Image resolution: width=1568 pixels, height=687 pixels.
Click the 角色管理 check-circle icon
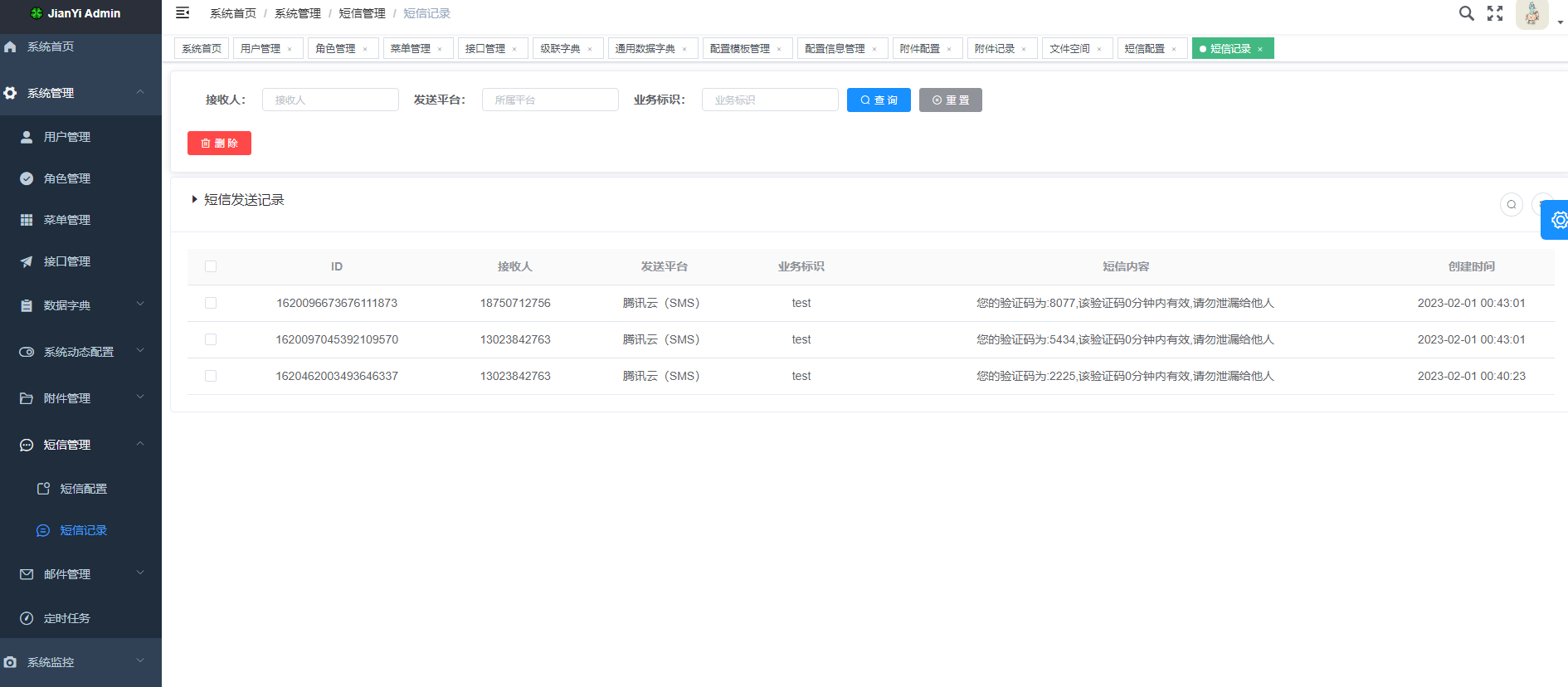pos(27,178)
